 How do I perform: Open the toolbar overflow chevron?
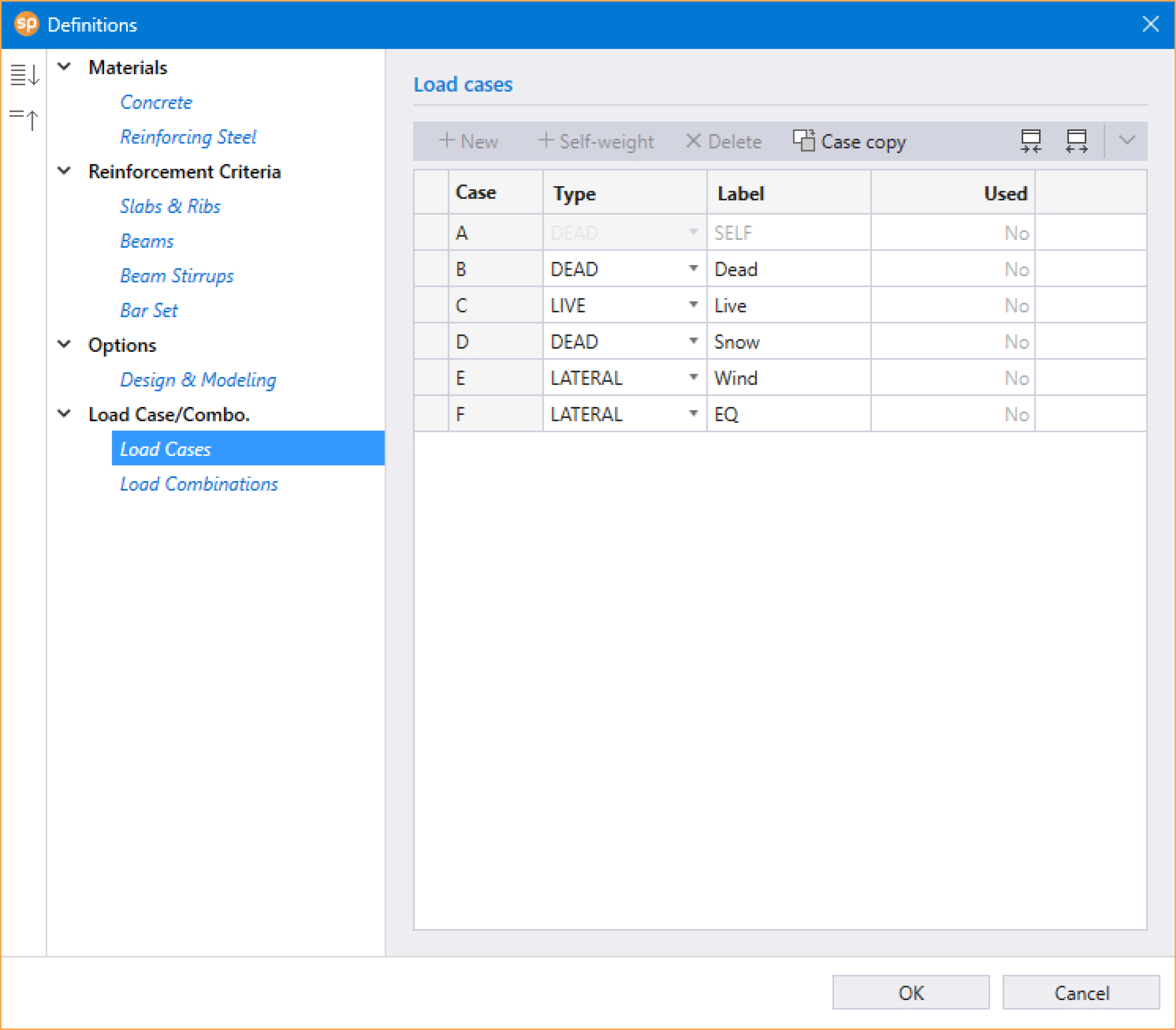tap(1127, 140)
